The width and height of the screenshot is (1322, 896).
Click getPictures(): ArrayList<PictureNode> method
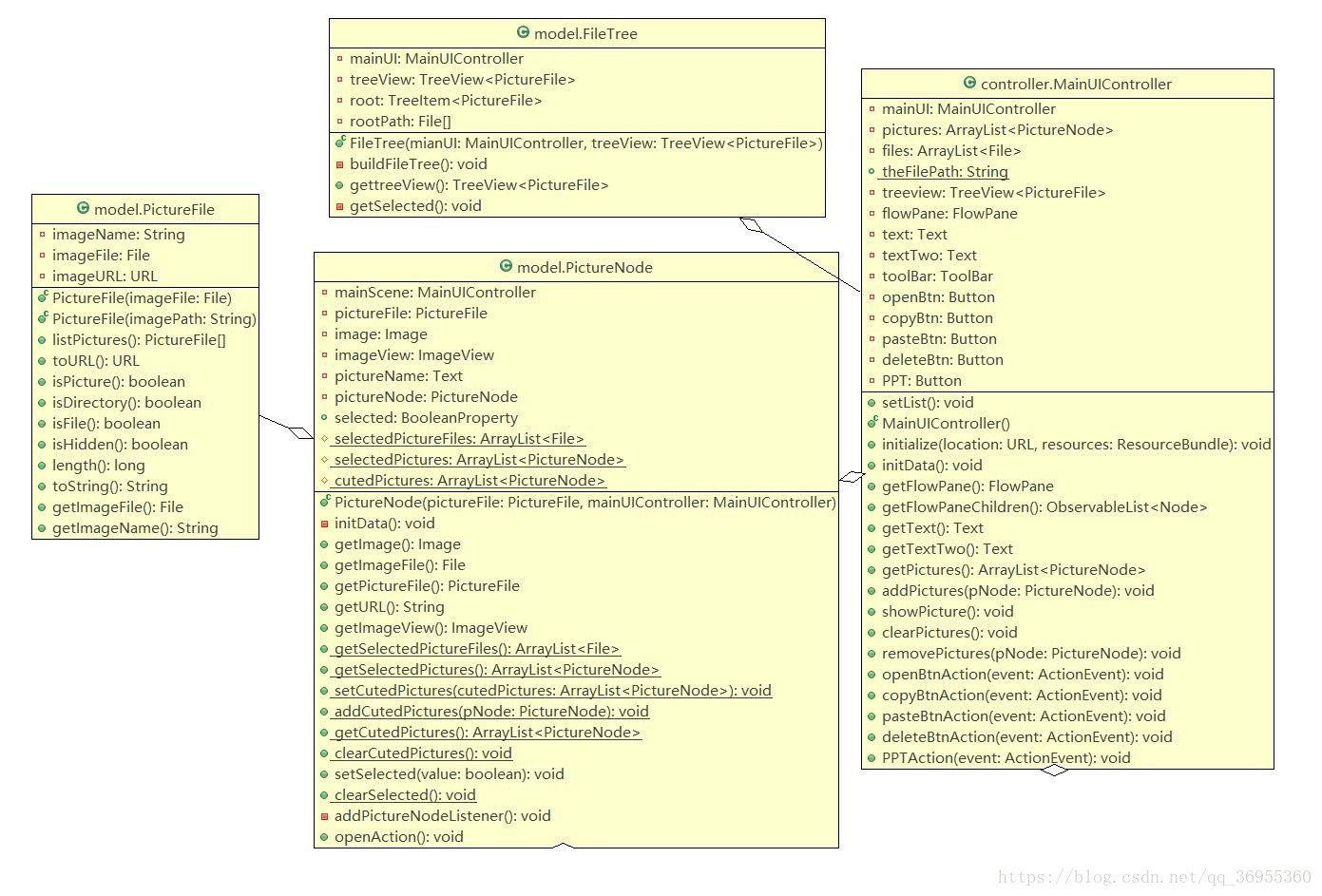coord(1014,570)
